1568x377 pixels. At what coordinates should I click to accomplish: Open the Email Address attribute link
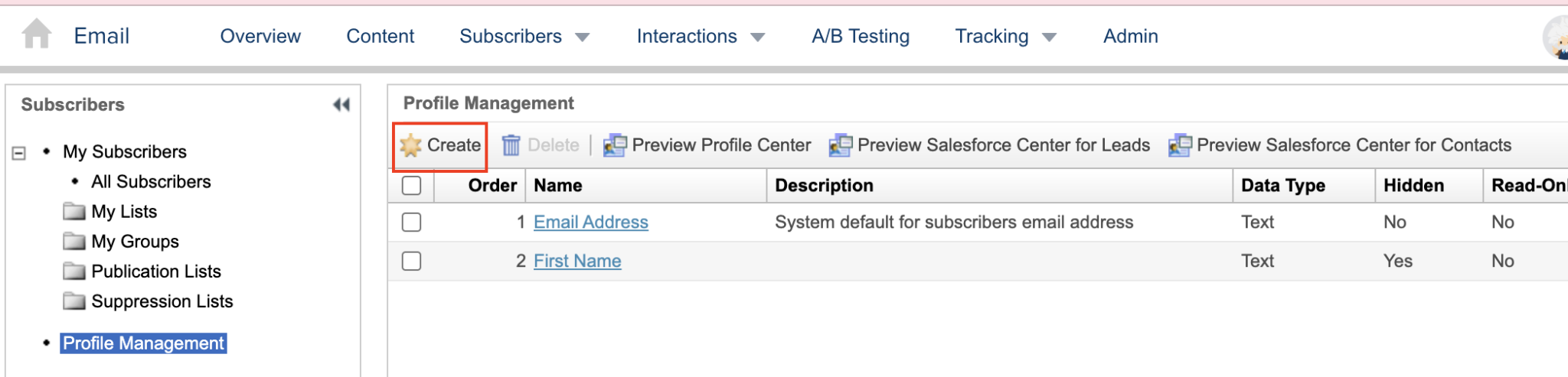click(x=591, y=222)
